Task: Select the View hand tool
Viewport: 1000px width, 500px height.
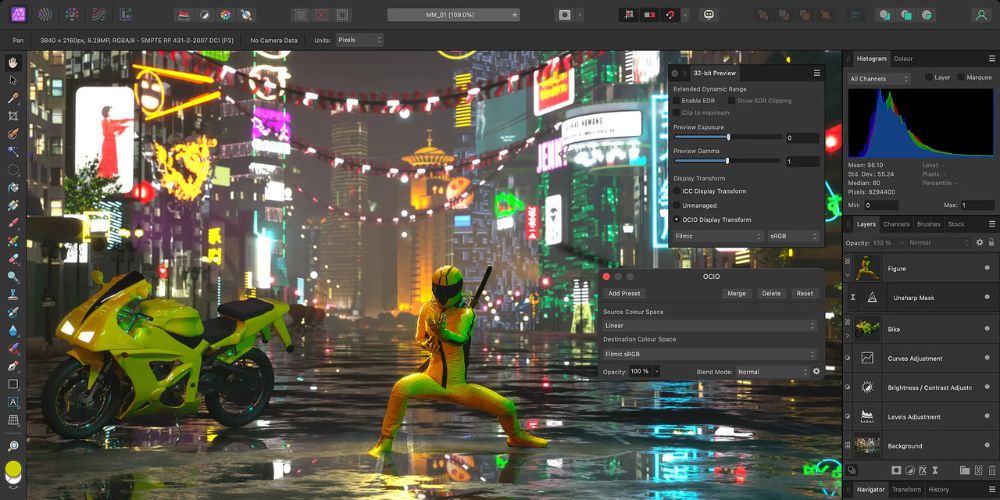Action: coord(13,62)
